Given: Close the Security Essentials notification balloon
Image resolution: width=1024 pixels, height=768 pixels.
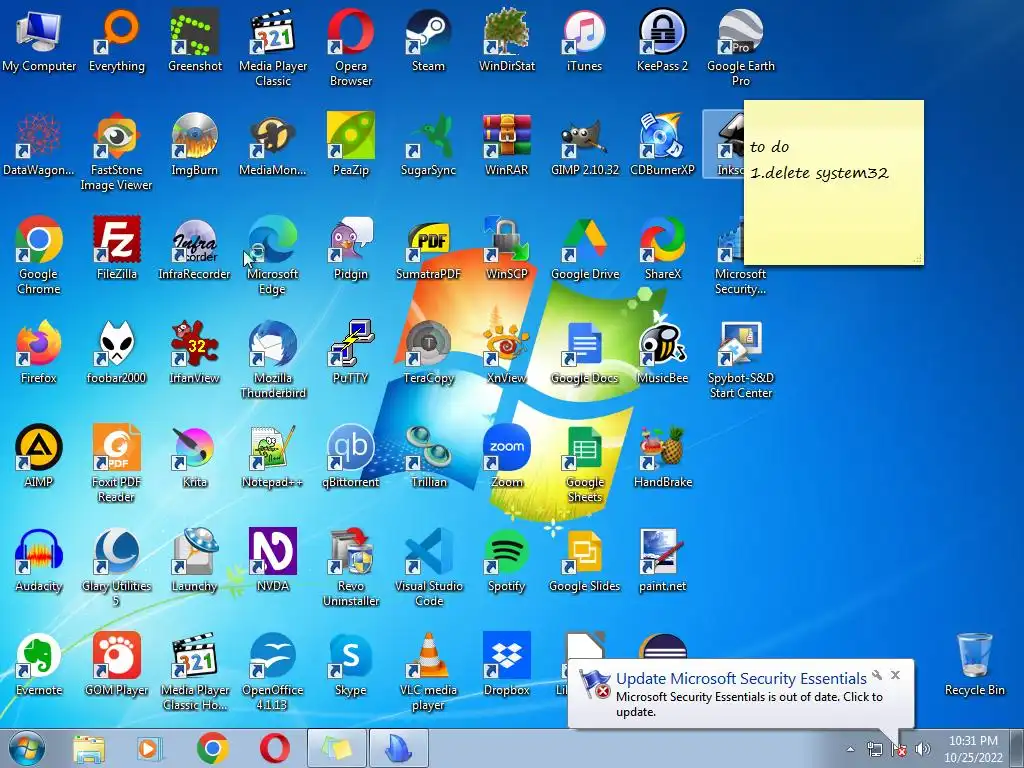Looking at the screenshot, I should (x=895, y=675).
